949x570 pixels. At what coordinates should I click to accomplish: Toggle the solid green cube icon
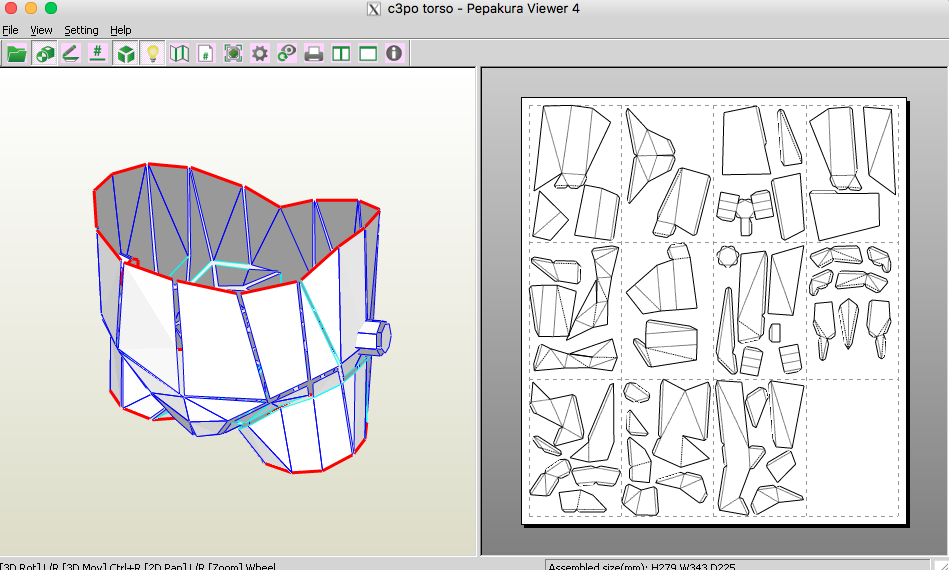[125, 54]
